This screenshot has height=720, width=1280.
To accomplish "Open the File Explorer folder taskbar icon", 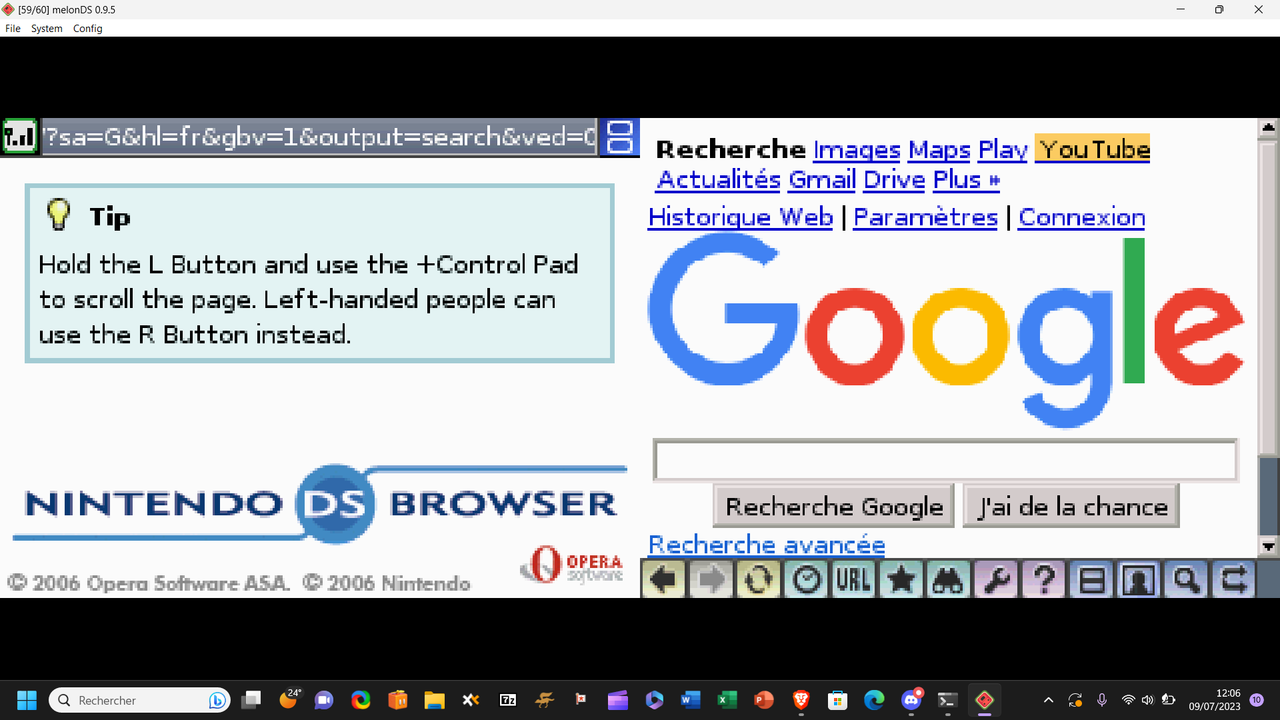I will [x=434, y=700].
